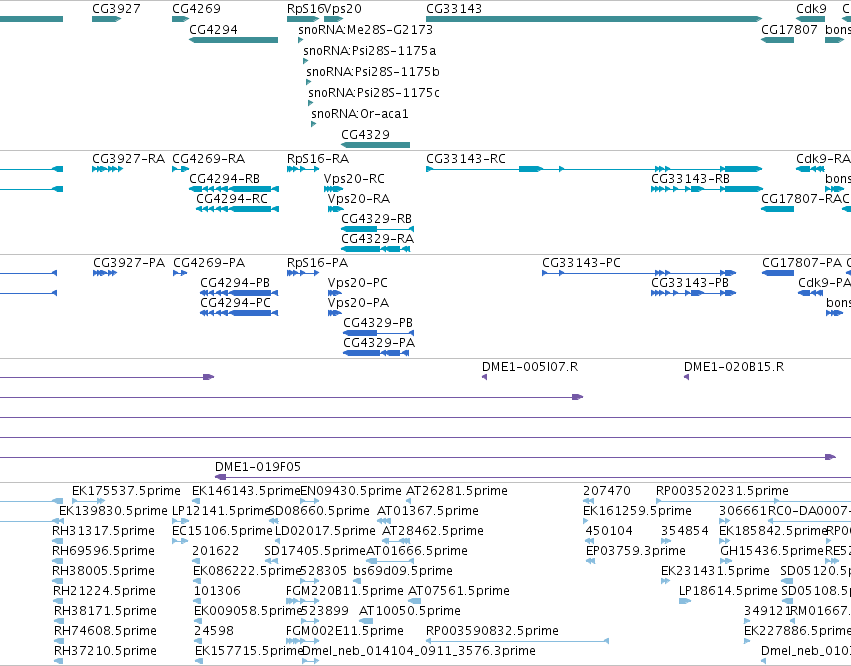Click AT01367.5prime EST label
Viewport: 851px width, 666px height.
428,511
